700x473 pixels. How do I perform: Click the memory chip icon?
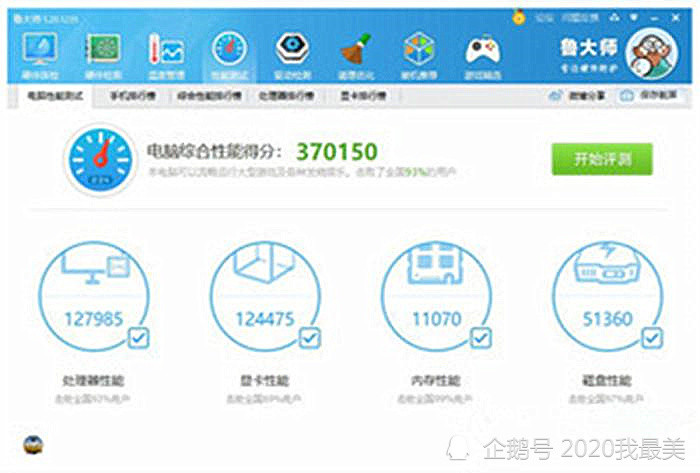[x=436, y=264]
